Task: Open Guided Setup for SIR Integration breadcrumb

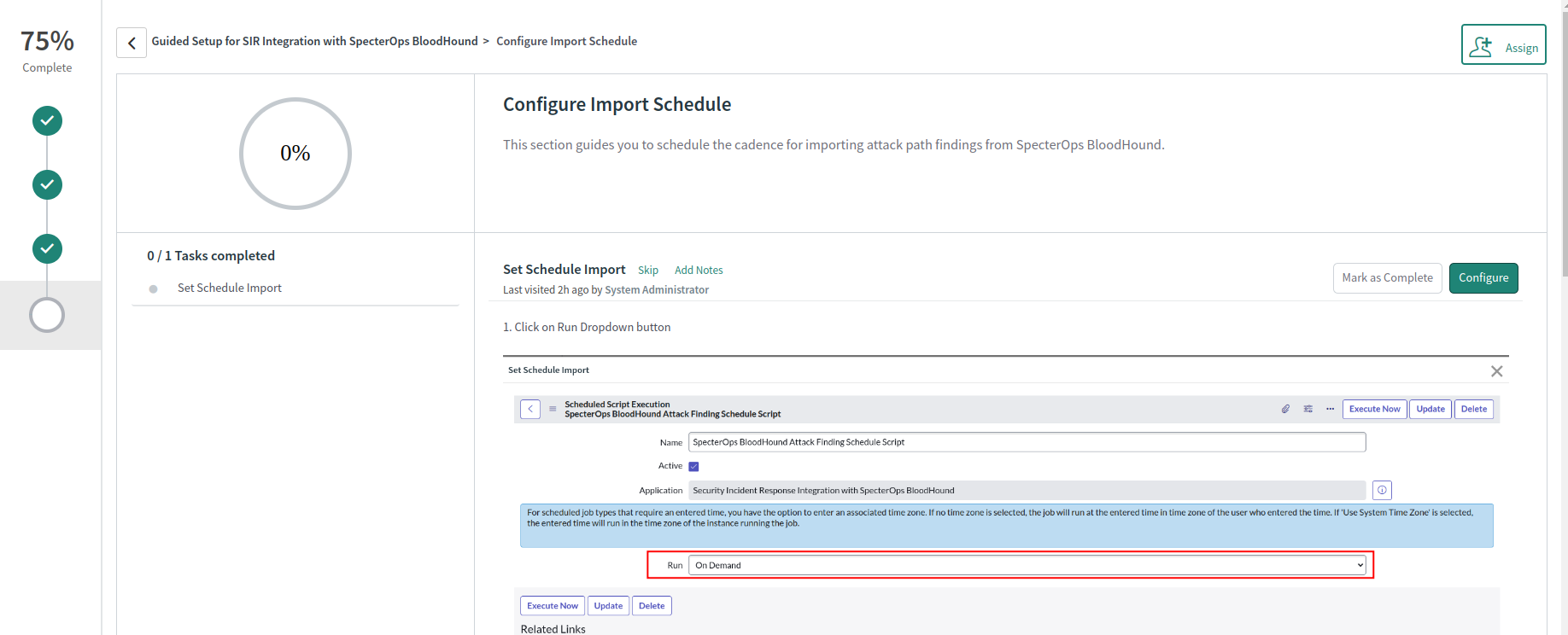Action: [315, 41]
